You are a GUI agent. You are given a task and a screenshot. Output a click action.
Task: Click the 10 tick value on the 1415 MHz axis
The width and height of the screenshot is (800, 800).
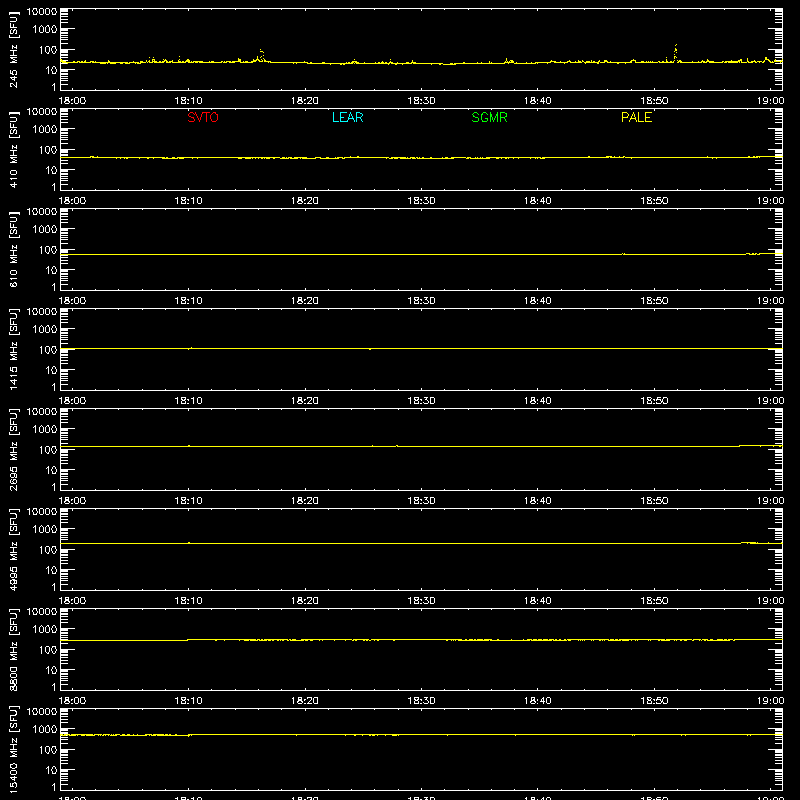click(x=51, y=370)
